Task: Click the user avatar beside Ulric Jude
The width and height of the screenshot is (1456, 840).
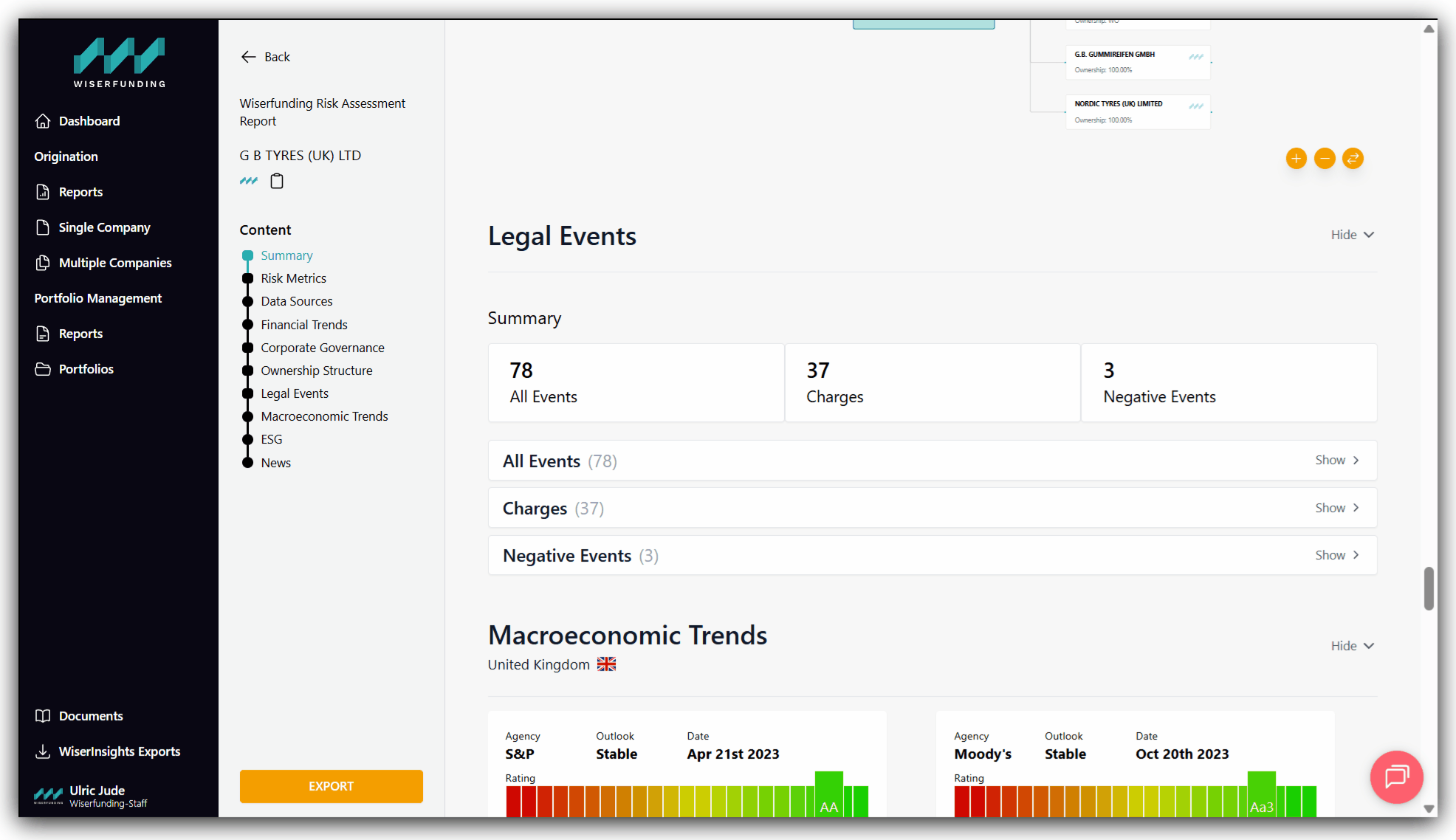Action: click(49, 796)
